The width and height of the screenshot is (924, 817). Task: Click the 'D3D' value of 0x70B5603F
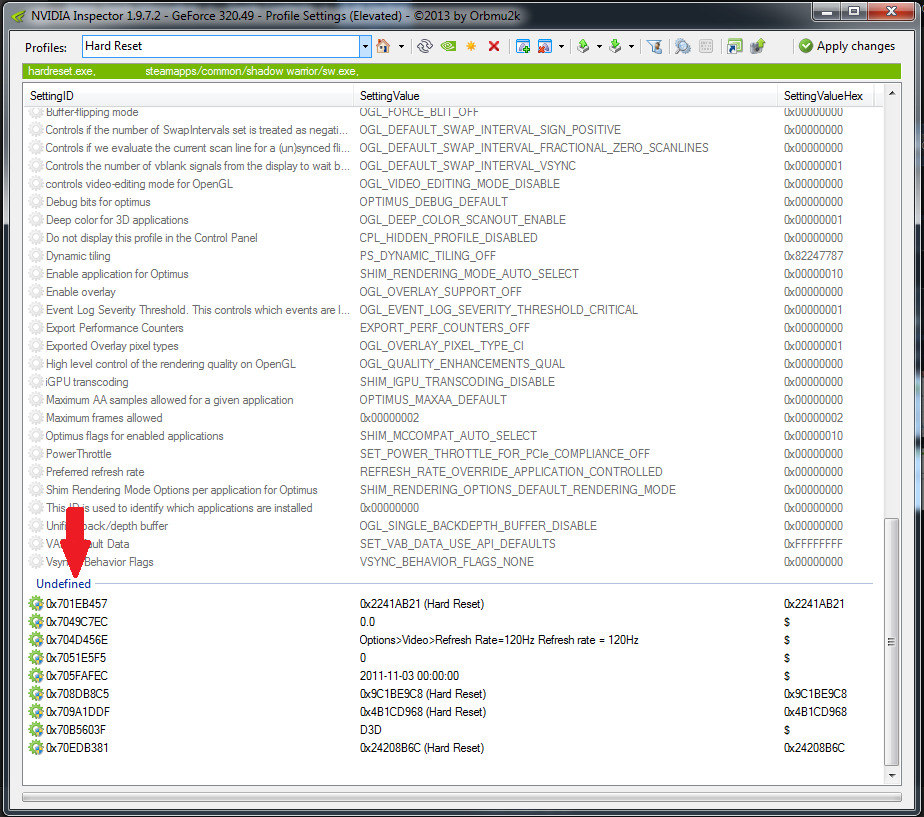tap(371, 730)
